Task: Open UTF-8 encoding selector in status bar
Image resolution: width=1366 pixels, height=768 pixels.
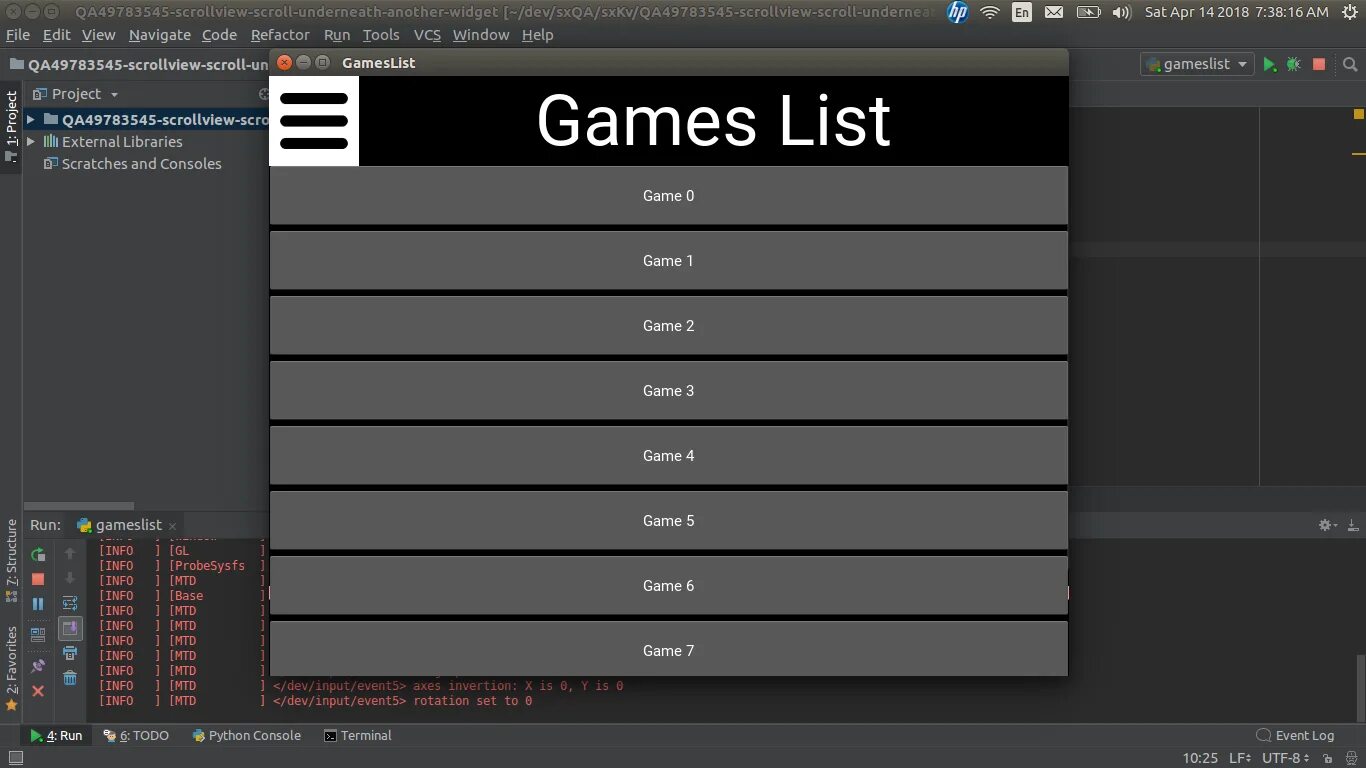Action: (x=1284, y=758)
